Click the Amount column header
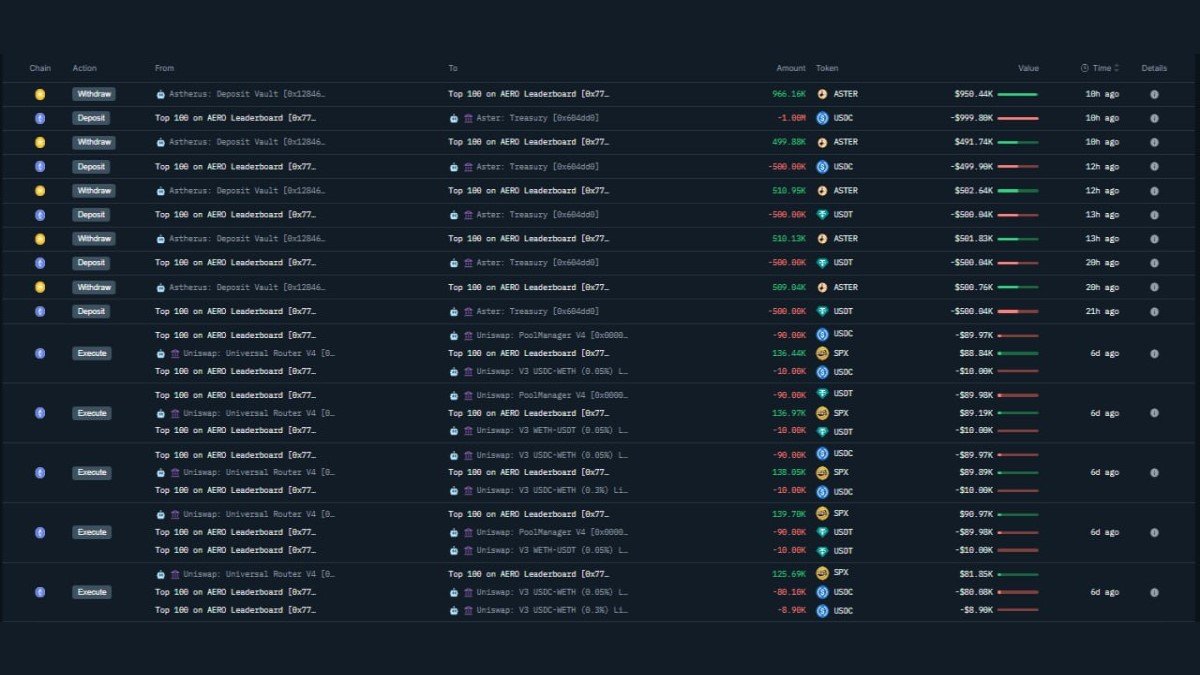This screenshot has height=675, width=1200. coord(790,68)
